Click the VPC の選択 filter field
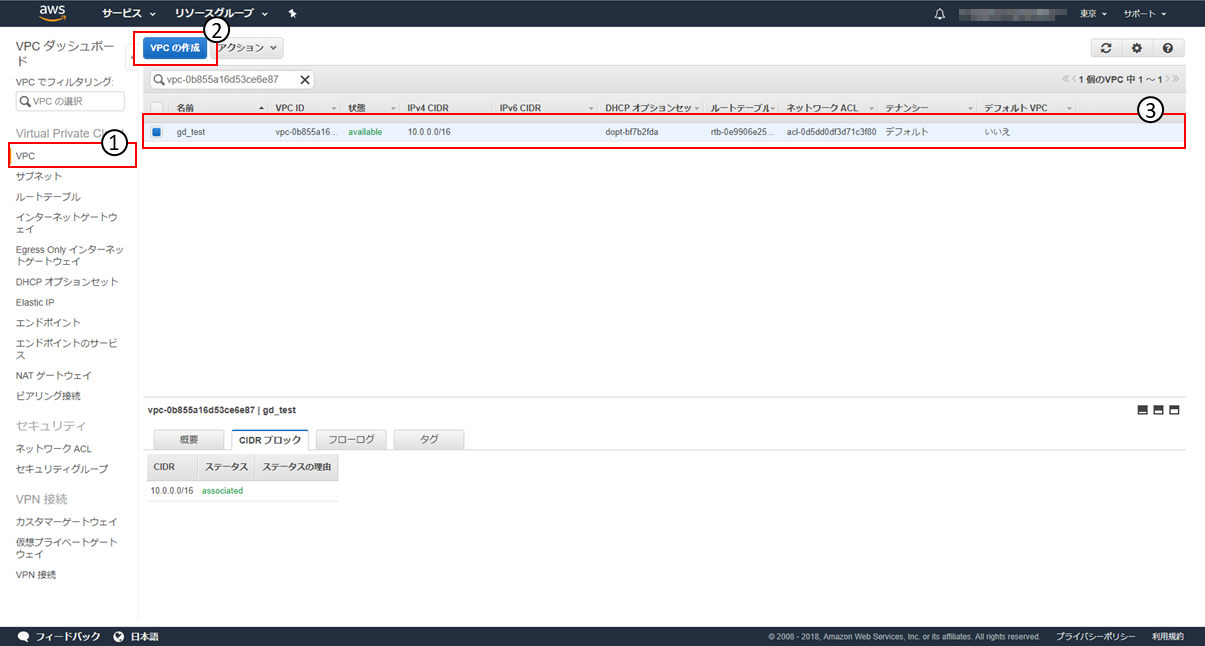The width and height of the screenshot is (1205, 646). [71, 101]
